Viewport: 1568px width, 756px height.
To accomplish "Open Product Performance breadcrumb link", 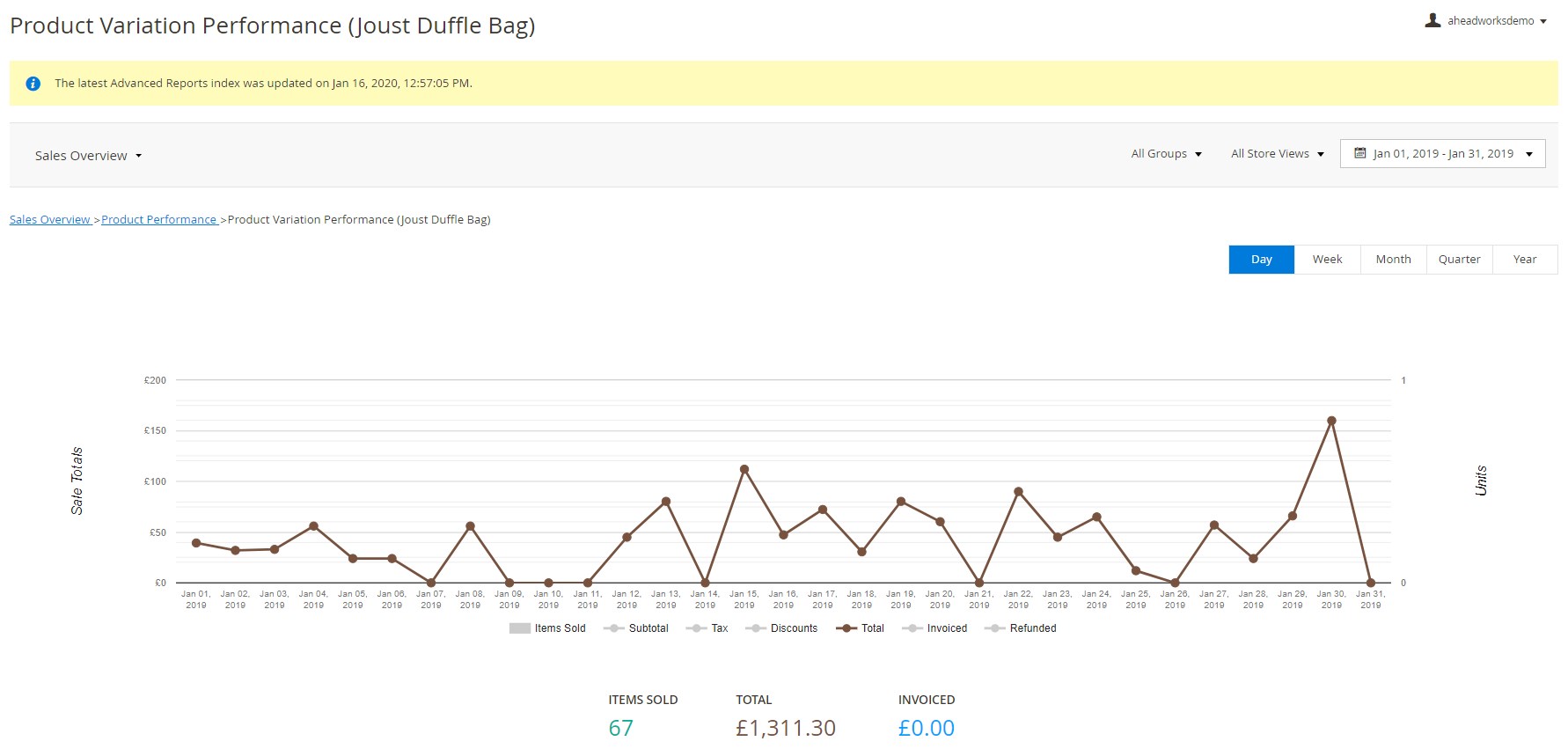I will (158, 220).
